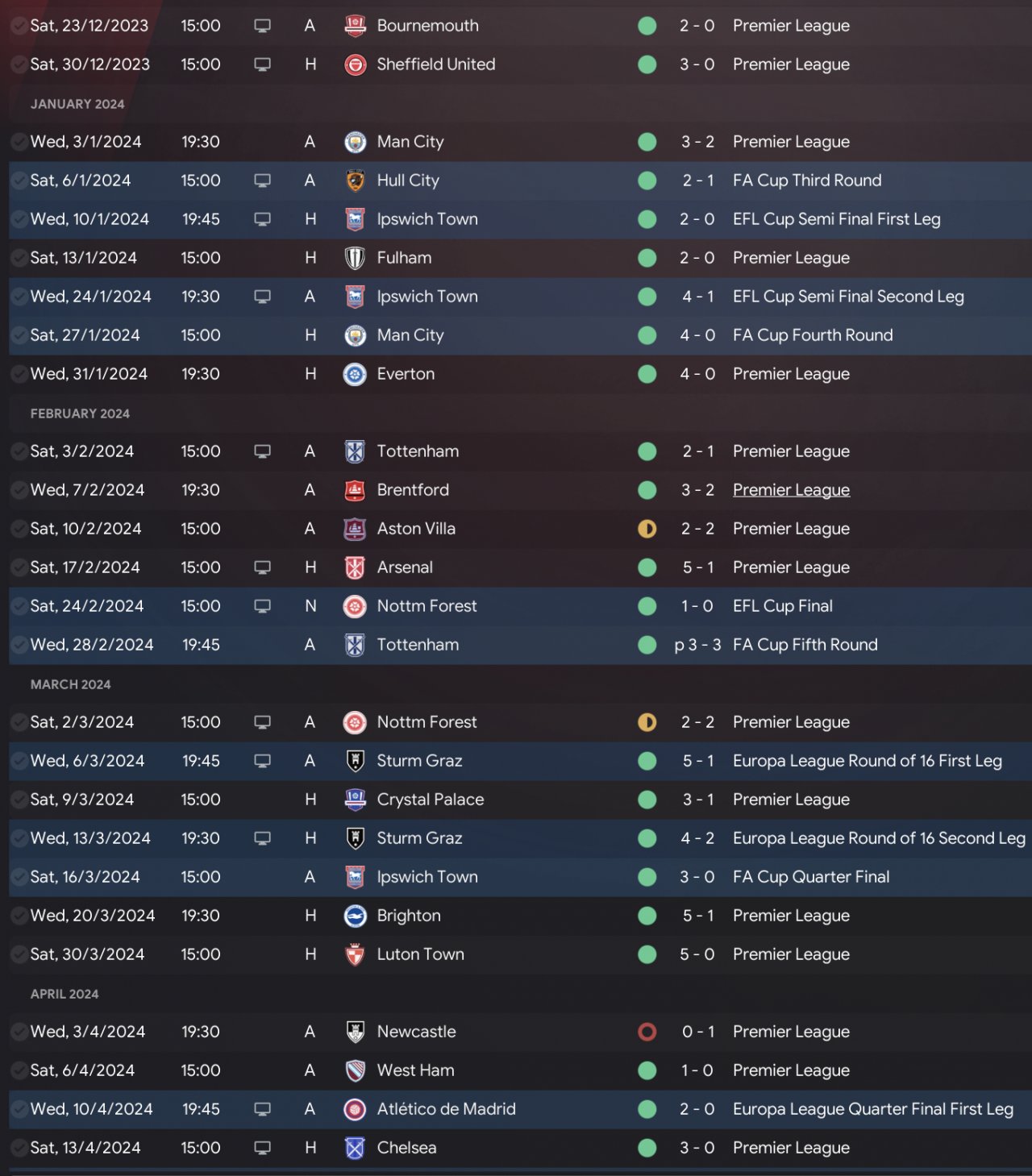Image resolution: width=1032 pixels, height=1176 pixels.
Task: Click TV icon on EFL Cup Final row
Action: pos(262,606)
